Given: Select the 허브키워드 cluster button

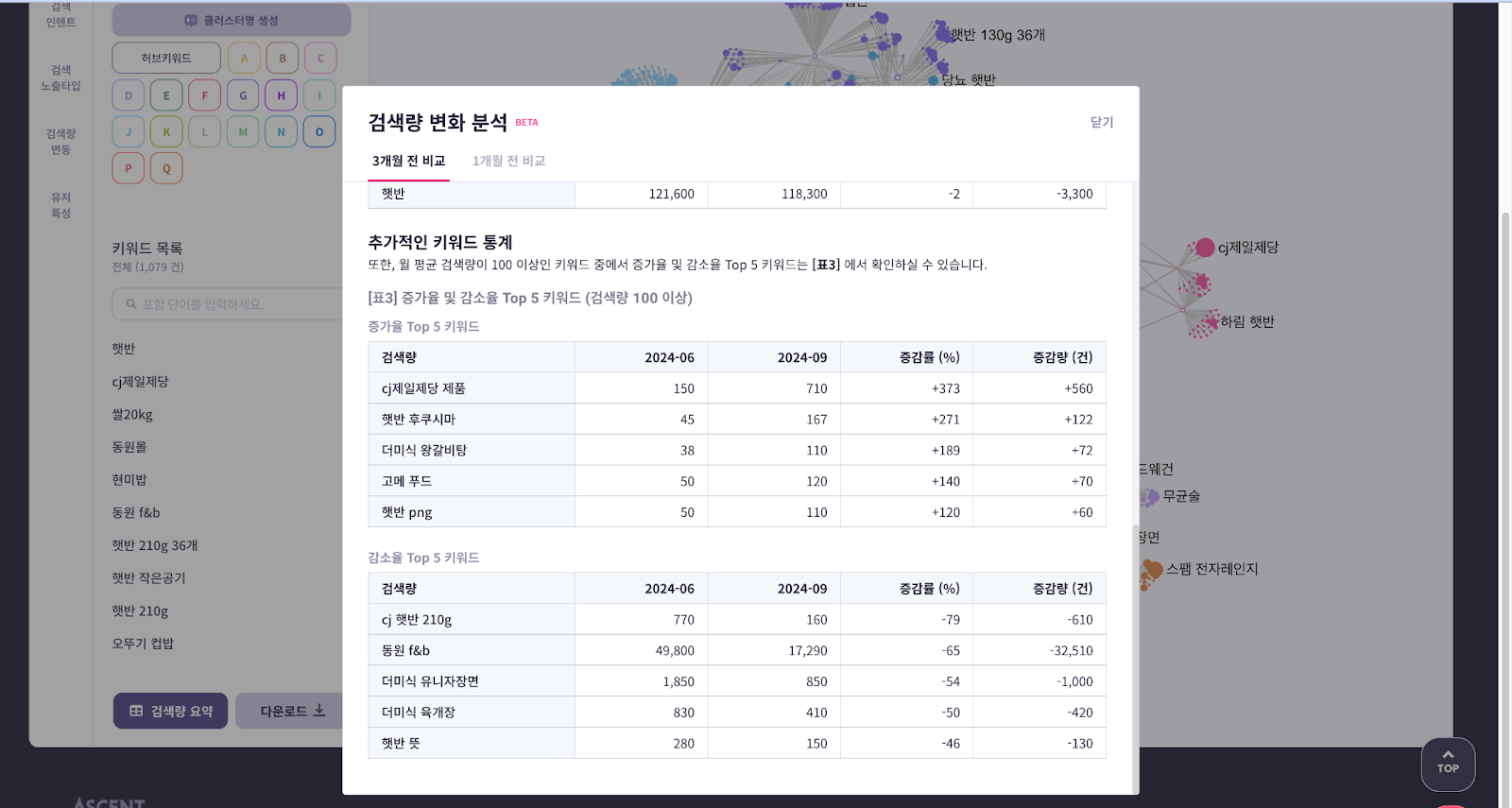Looking at the screenshot, I should (166, 58).
